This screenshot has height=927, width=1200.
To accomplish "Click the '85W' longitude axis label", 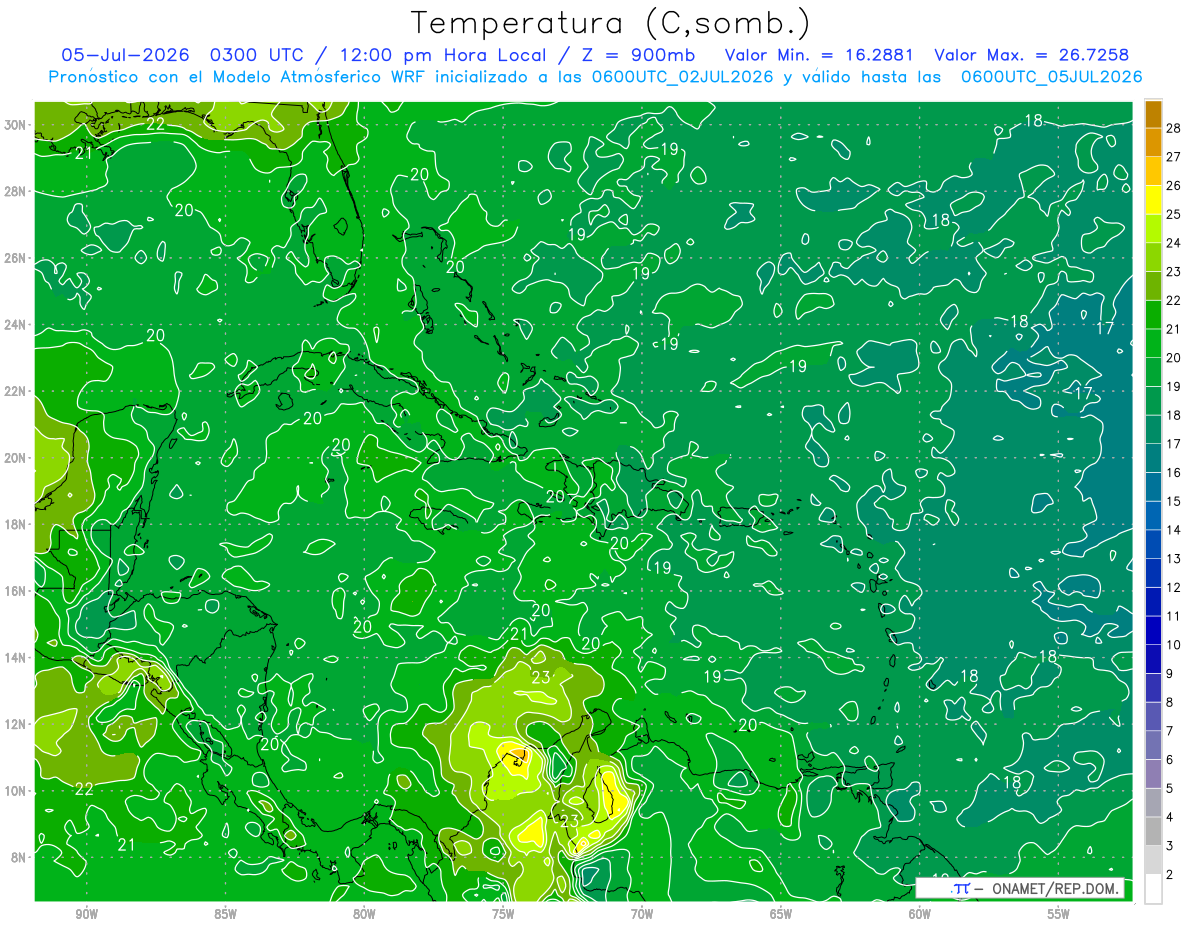I will [225, 914].
